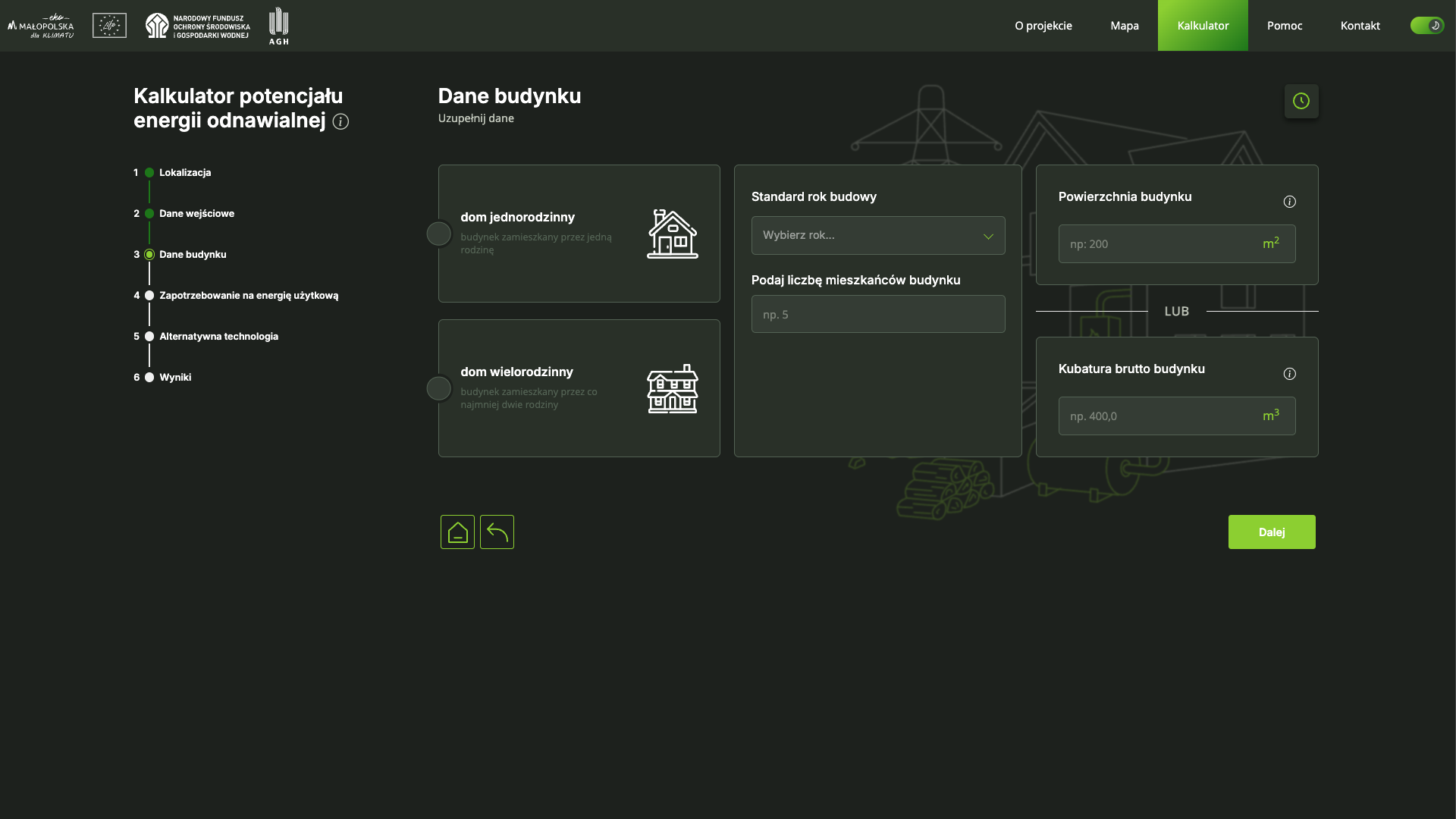This screenshot has width=1456, height=819.
Task: Go to the home screen via house icon
Action: tap(457, 532)
